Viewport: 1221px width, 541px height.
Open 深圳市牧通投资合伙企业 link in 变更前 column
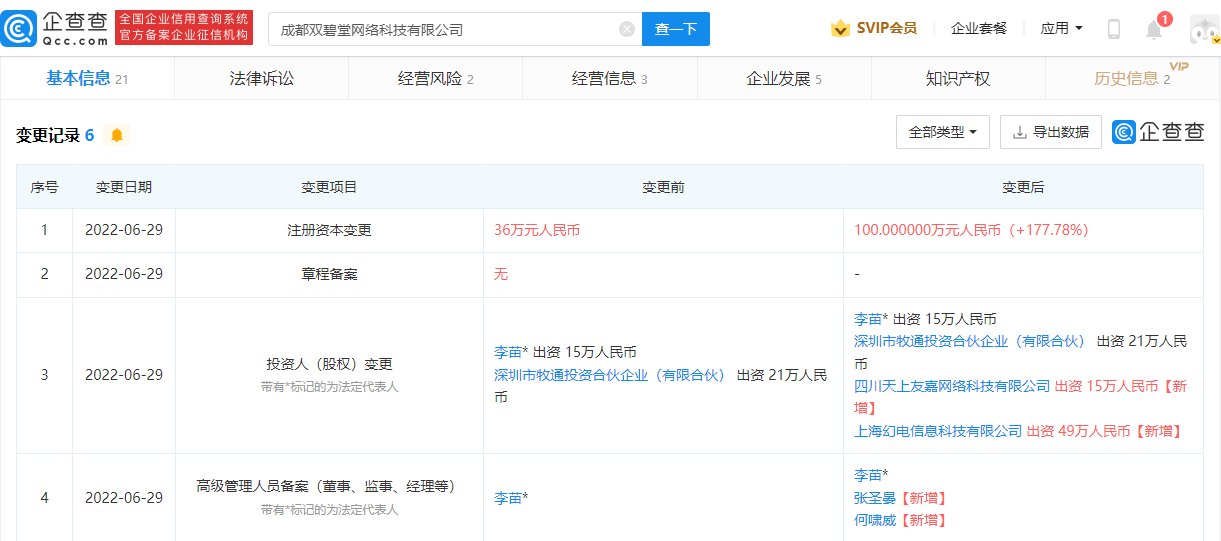610,375
